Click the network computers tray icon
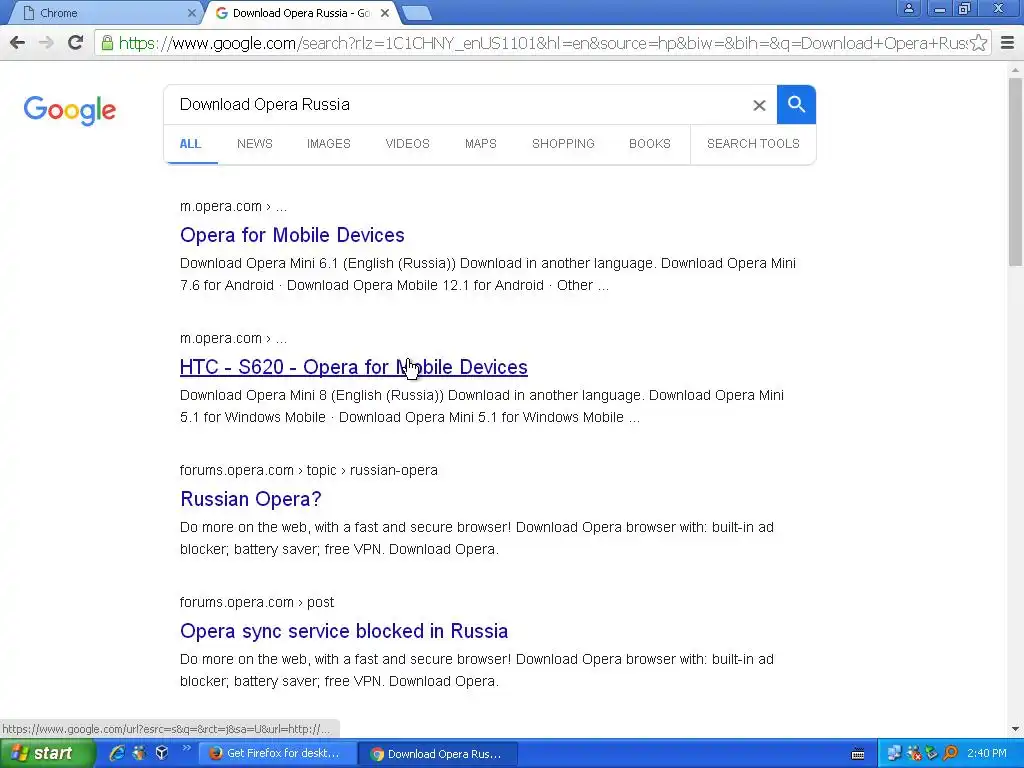Viewport: 1024px width, 768px height. coord(894,753)
